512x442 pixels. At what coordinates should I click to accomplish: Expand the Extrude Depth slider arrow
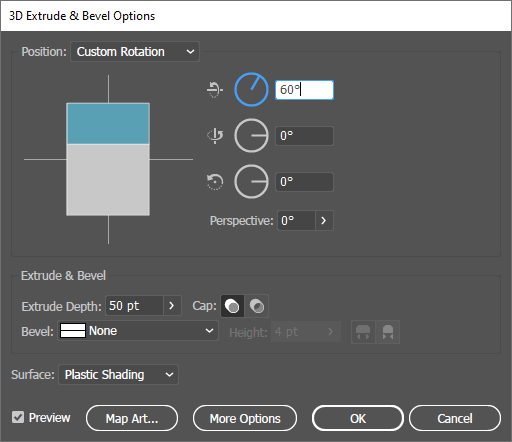[x=172, y=306]
